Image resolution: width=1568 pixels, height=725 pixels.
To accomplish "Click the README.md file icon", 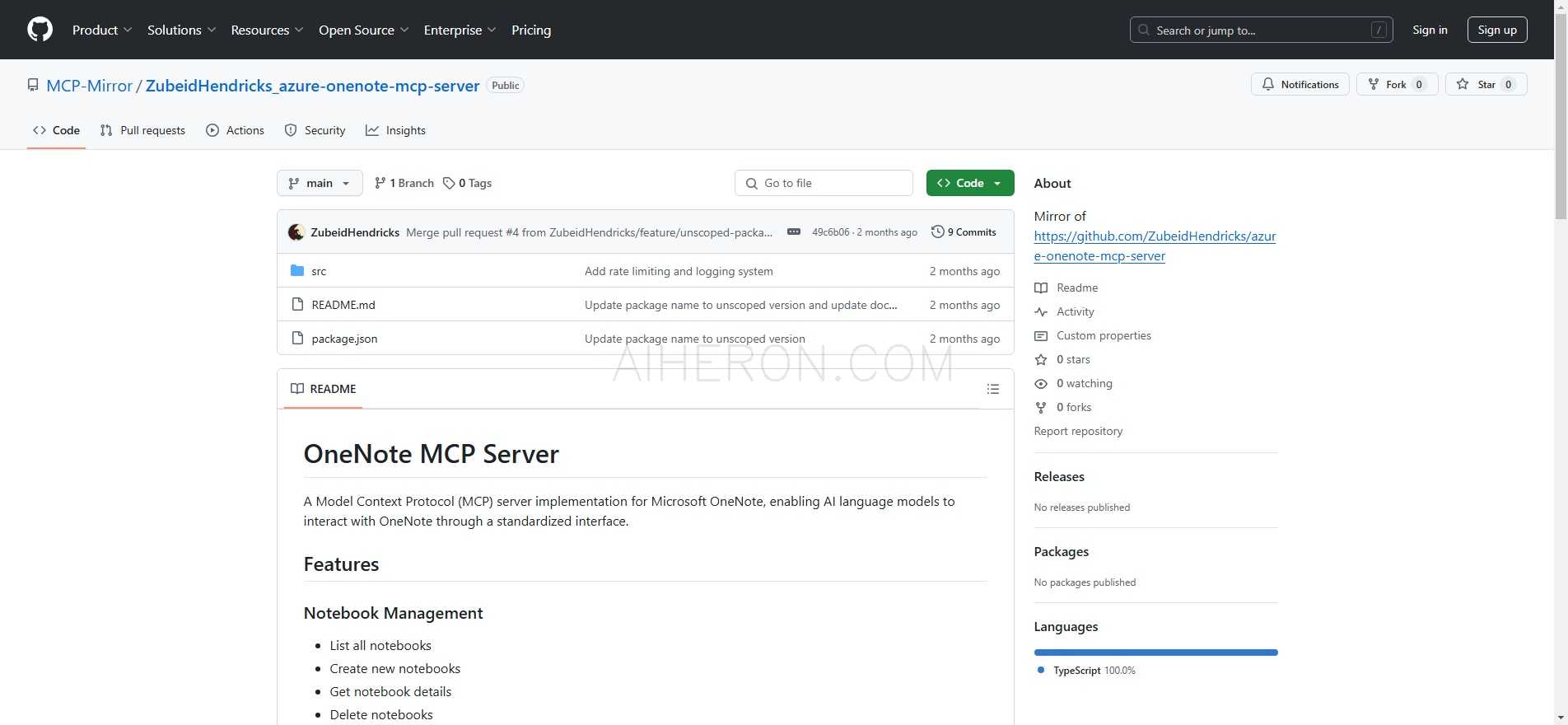I will coord(297,304).
